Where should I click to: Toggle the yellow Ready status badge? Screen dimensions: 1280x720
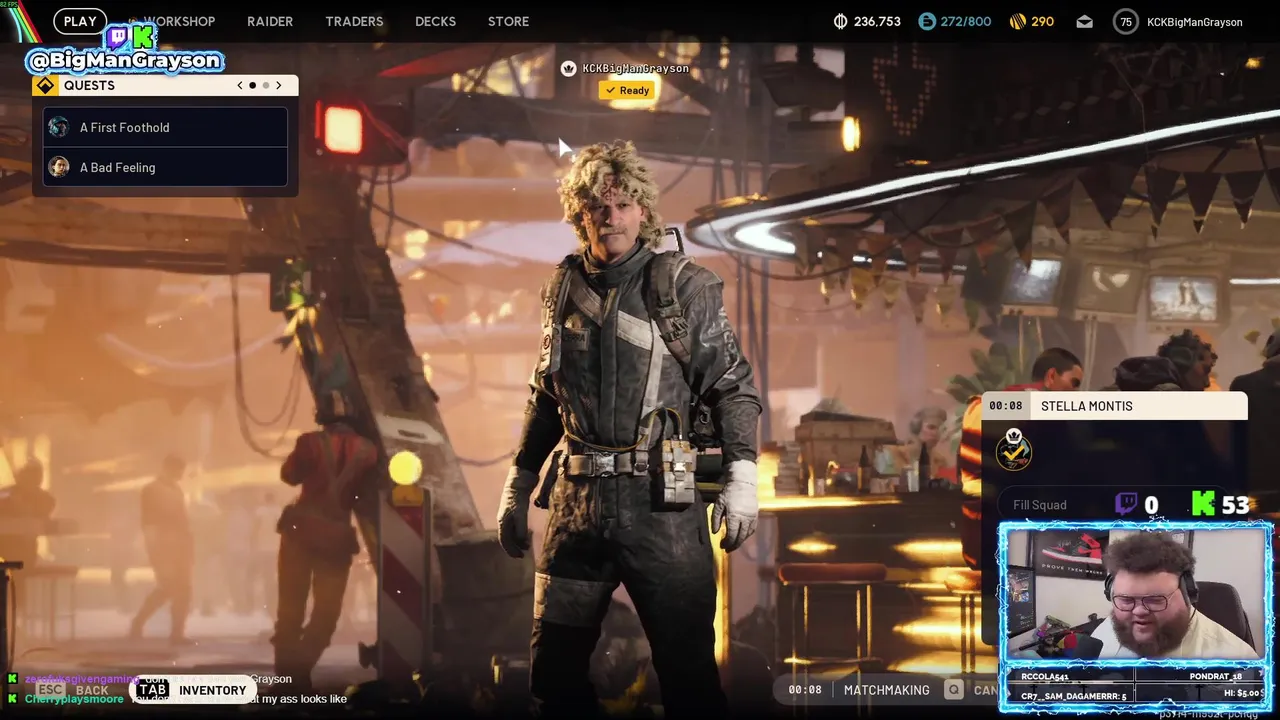coord(627,90)
